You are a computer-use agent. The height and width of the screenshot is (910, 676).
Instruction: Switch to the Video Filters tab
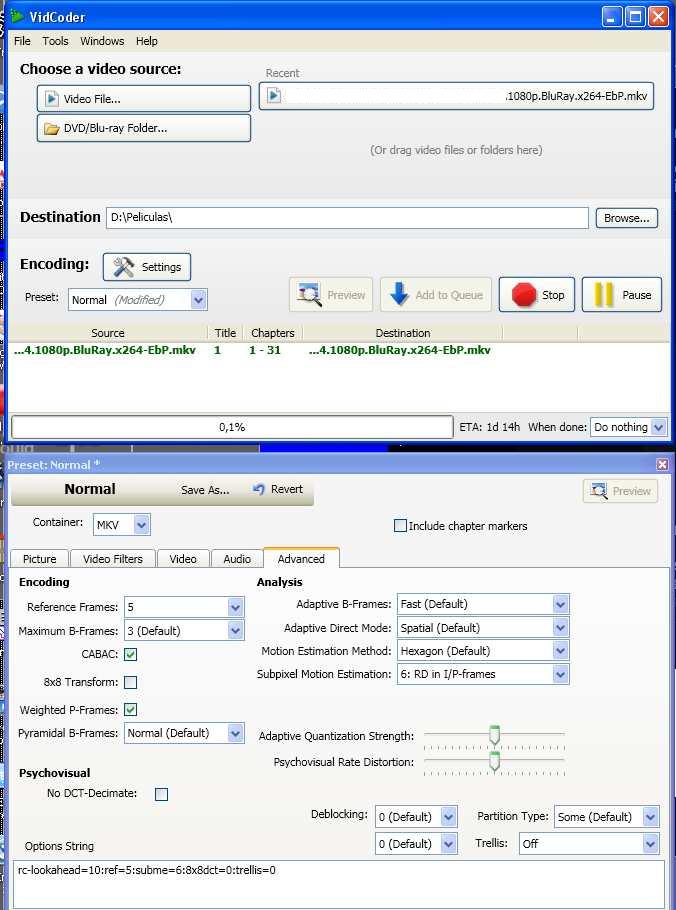[x=113, y=559]
